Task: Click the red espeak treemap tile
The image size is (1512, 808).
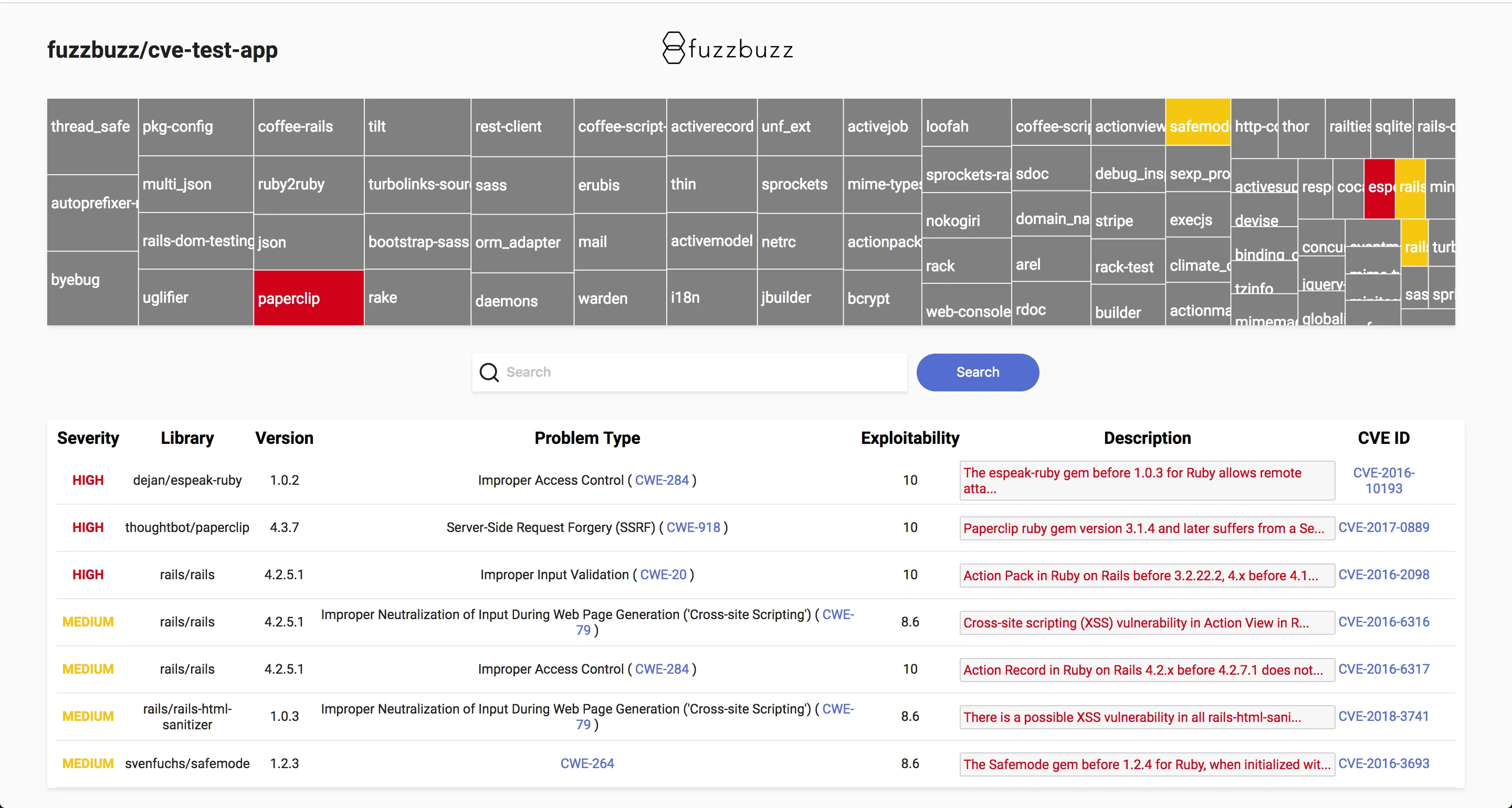Action: click(1379, 188)
